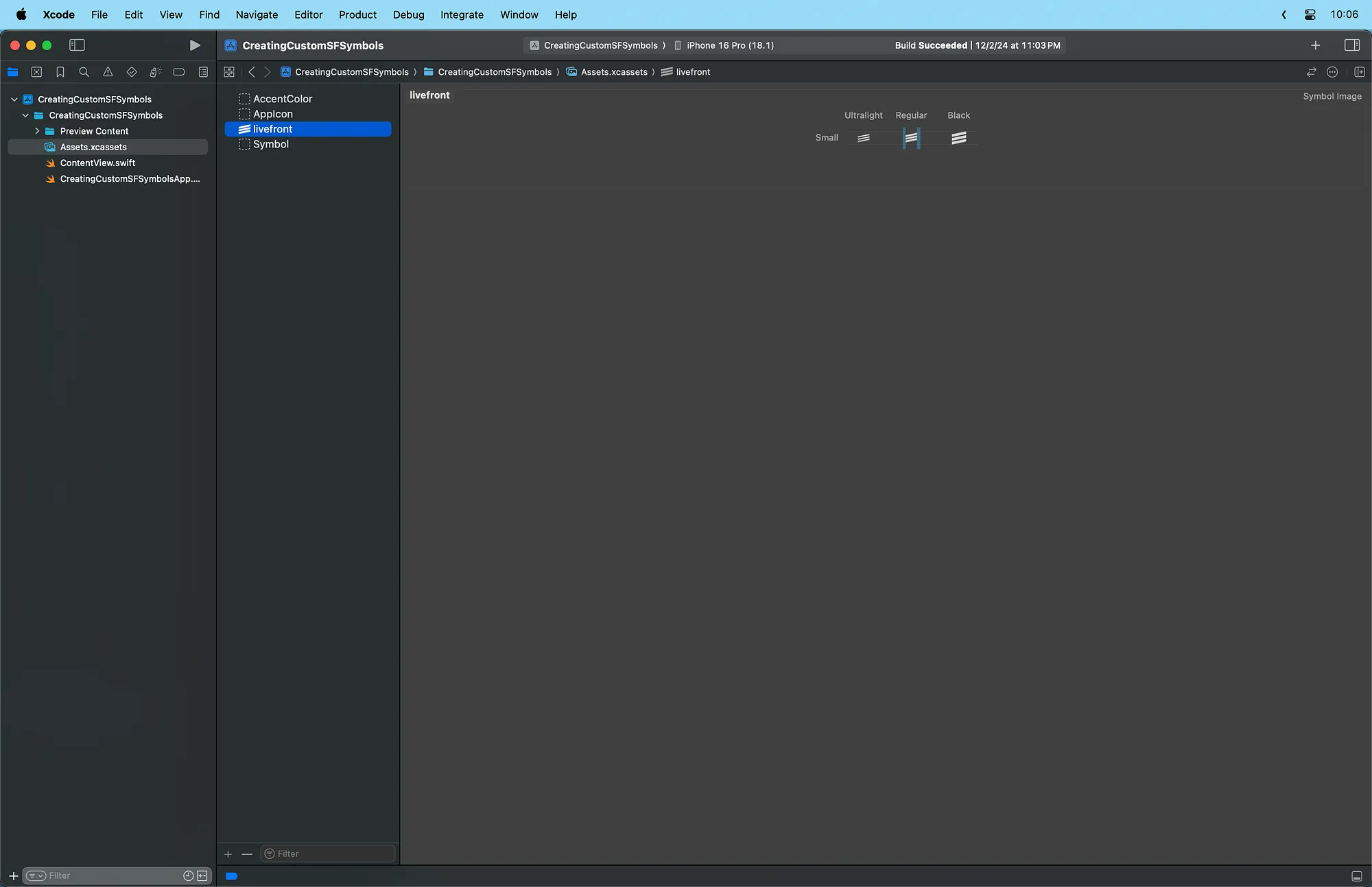Click the Ultralight weight preview icon
This screenshot has height=887, width=1372.
[863, 137]
